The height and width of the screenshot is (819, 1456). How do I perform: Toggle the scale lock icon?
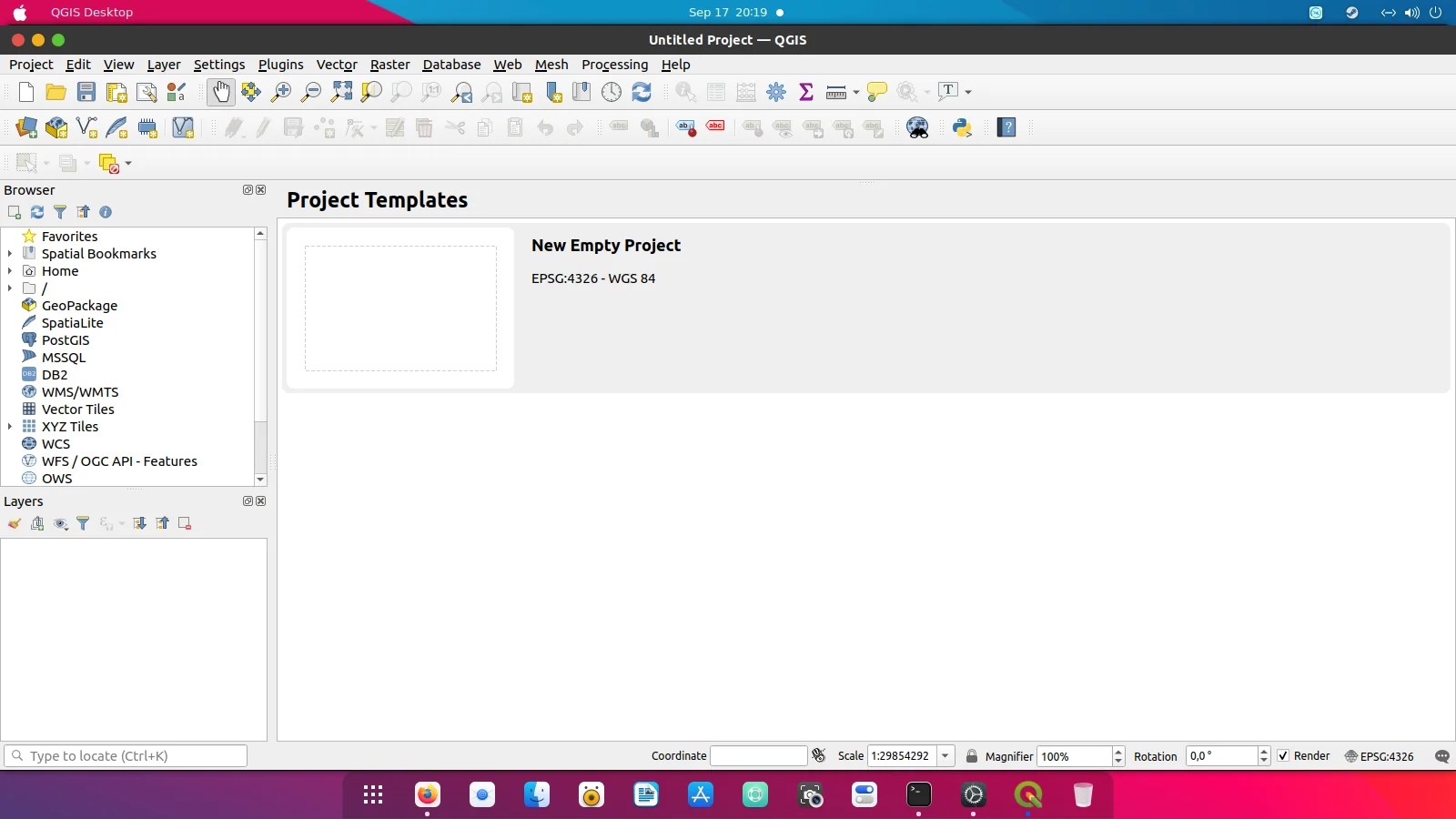pyautogui.click(x=972, y=756)
